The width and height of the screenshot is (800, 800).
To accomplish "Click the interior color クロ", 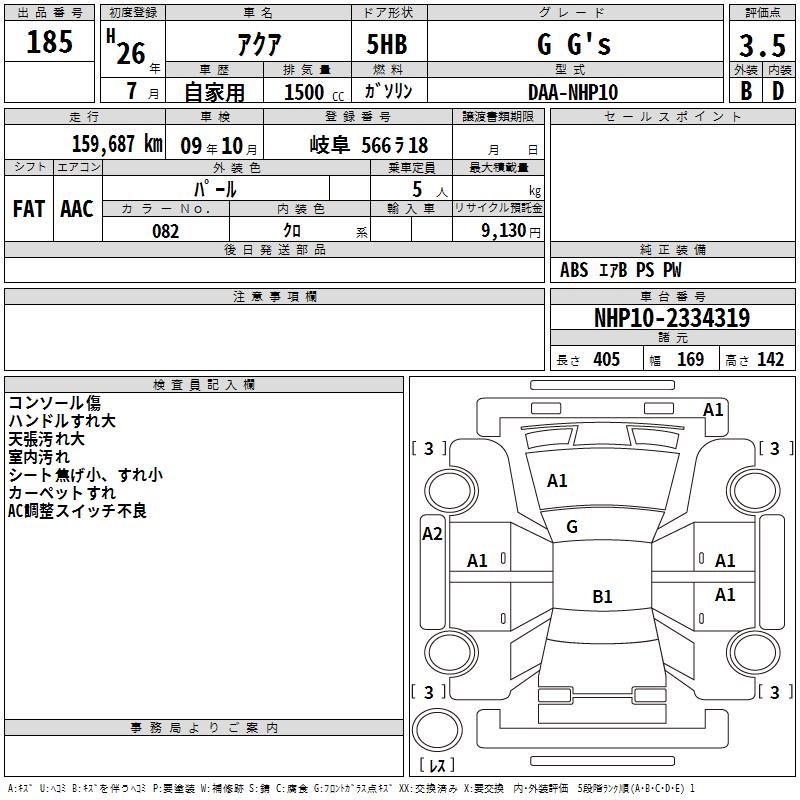I will (x=292, y=231).
